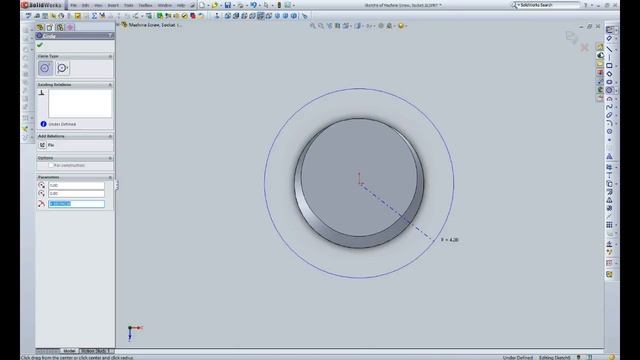Select the Point sketch tool
640x360 pixels.
click(609, 140)
